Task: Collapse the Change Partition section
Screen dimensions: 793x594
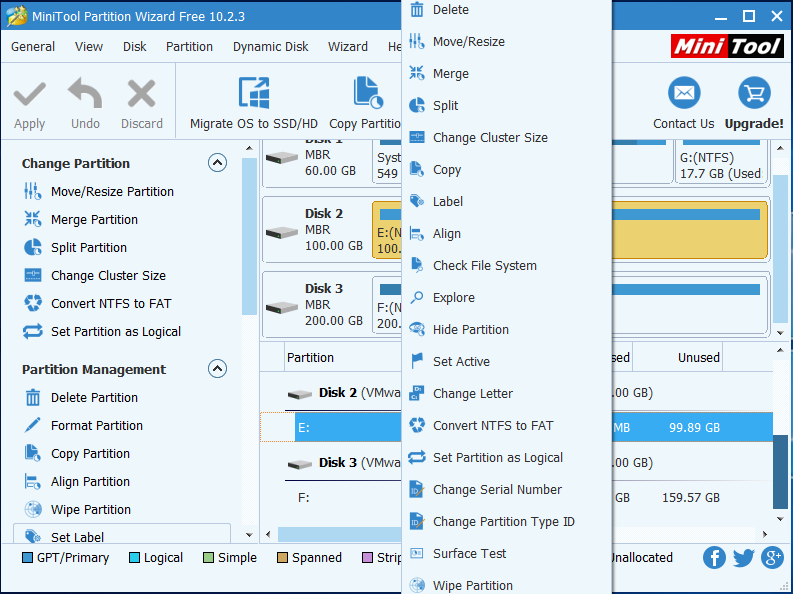Action: point(217,163)
